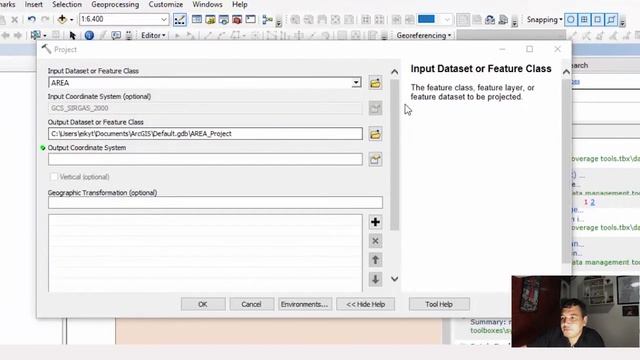Open the ModelBuilder icon
Screen dimensions: 640x360
point(268,19)
